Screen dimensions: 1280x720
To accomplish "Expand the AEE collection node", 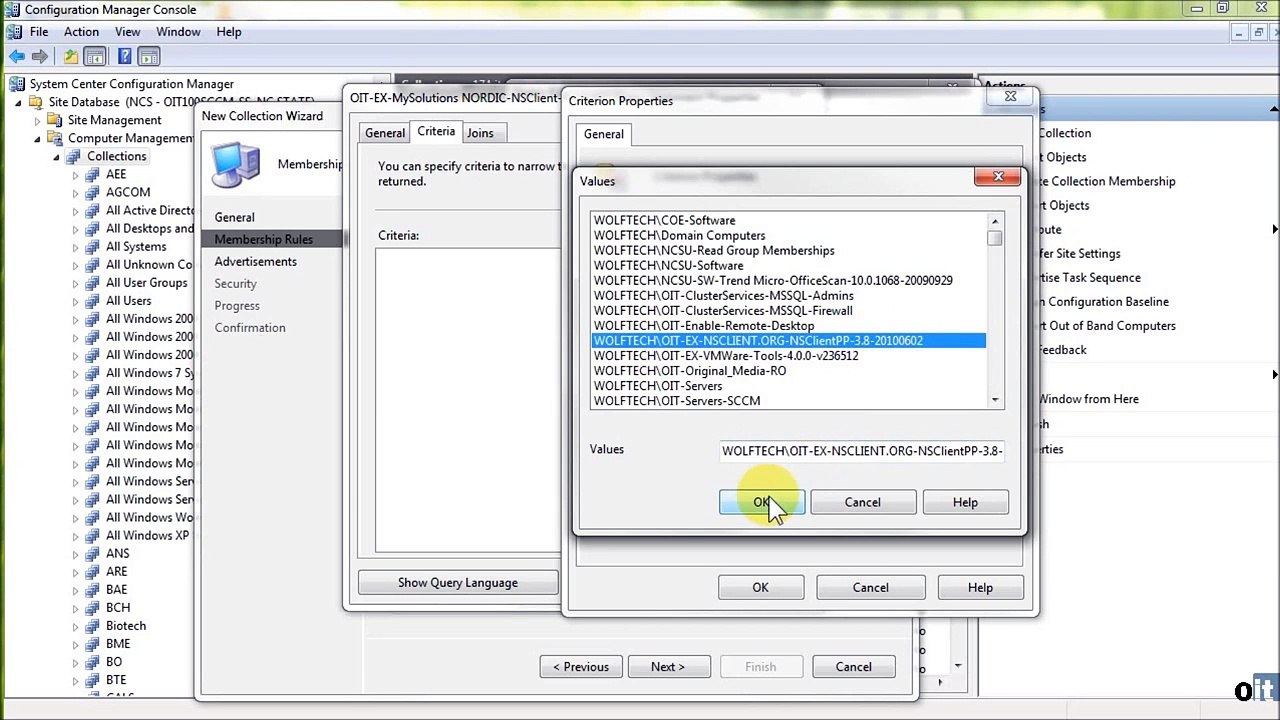I will pos(75,174).
